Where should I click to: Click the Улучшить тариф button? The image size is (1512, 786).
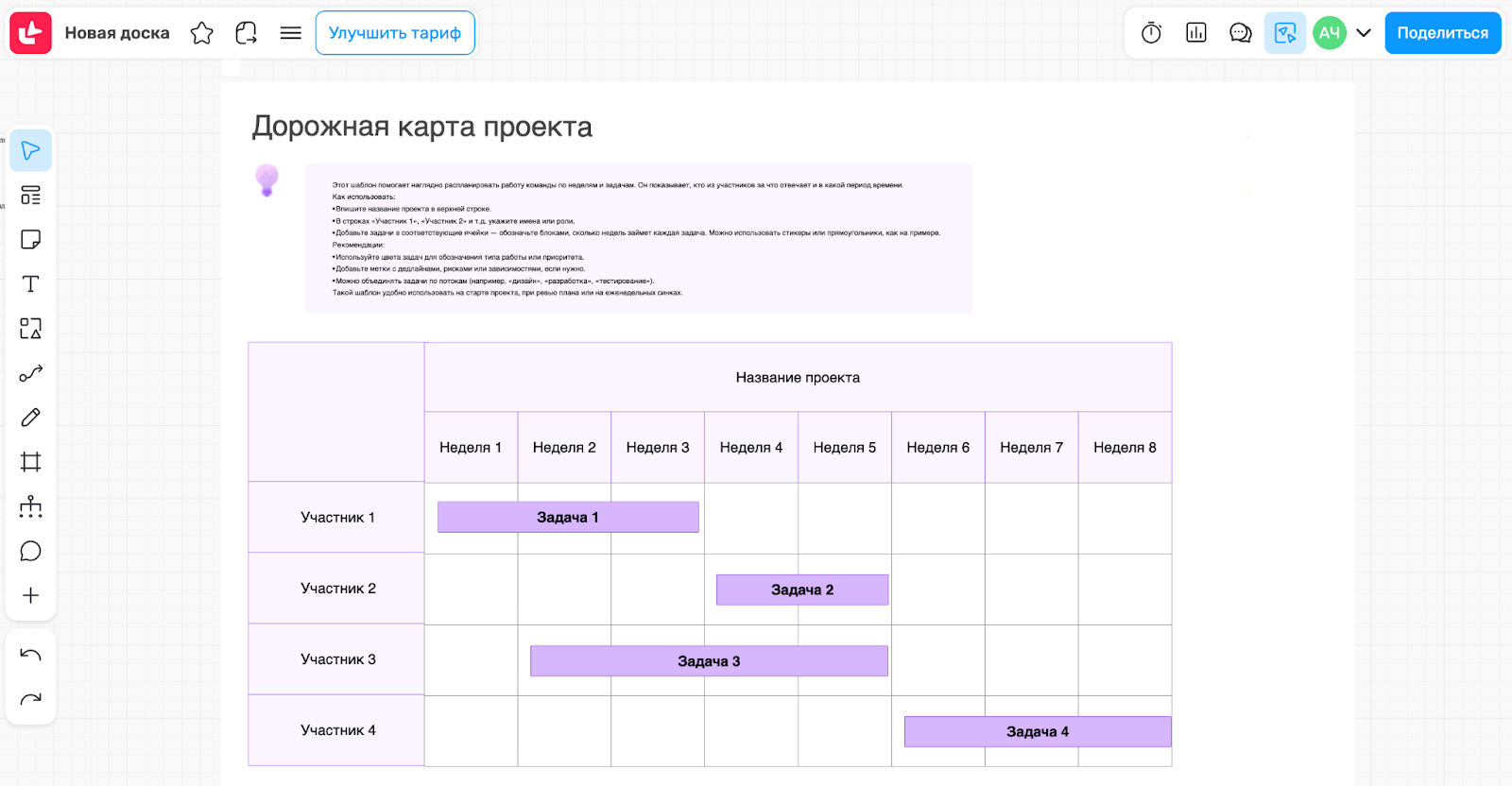point(395,33)
